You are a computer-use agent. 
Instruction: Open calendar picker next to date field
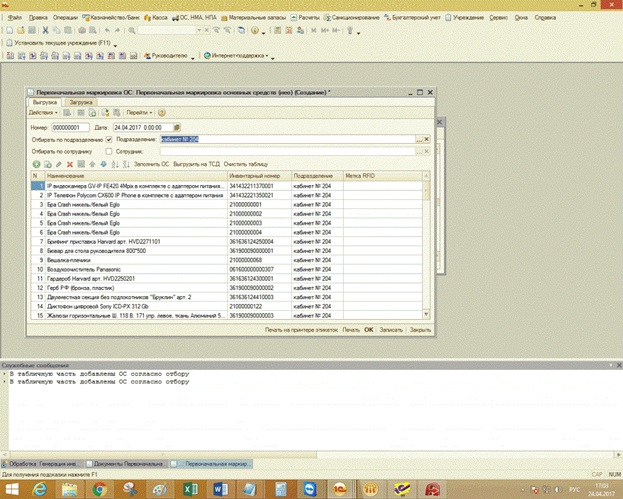pos(177,128)
